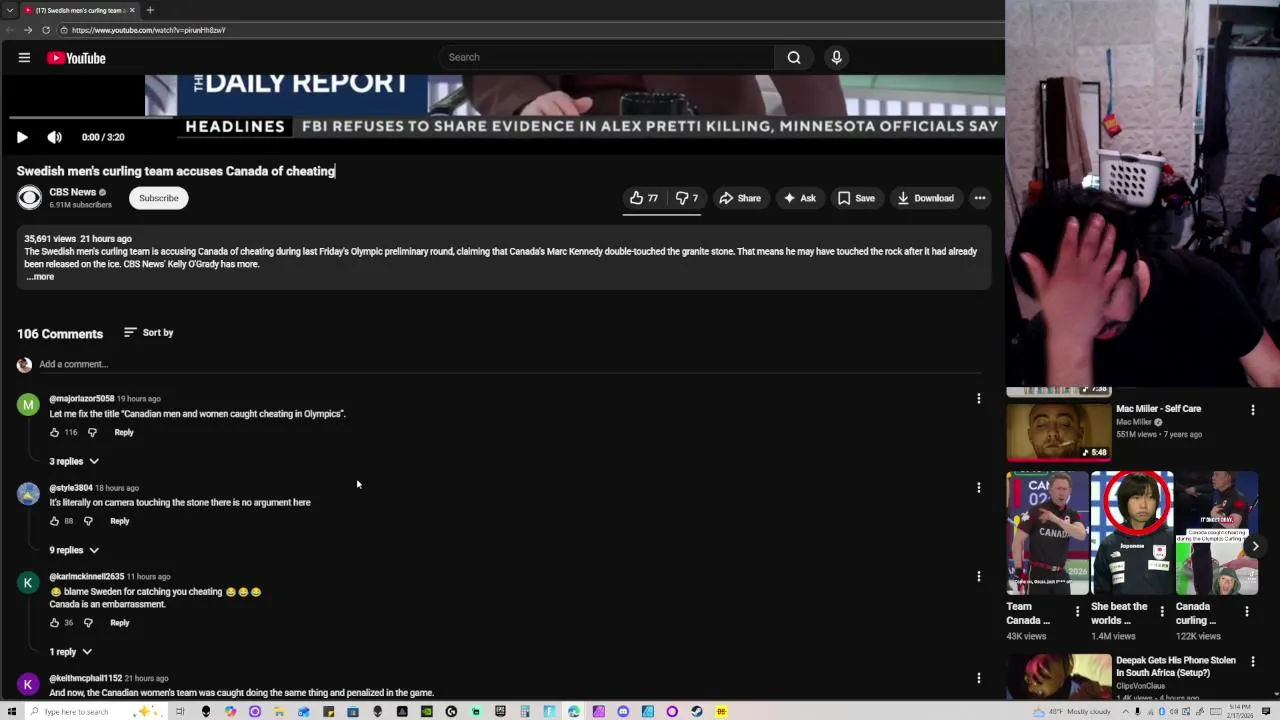Open options for She beat the worlds short
The image size is (1280, 720).
(x=1162, y=611)
